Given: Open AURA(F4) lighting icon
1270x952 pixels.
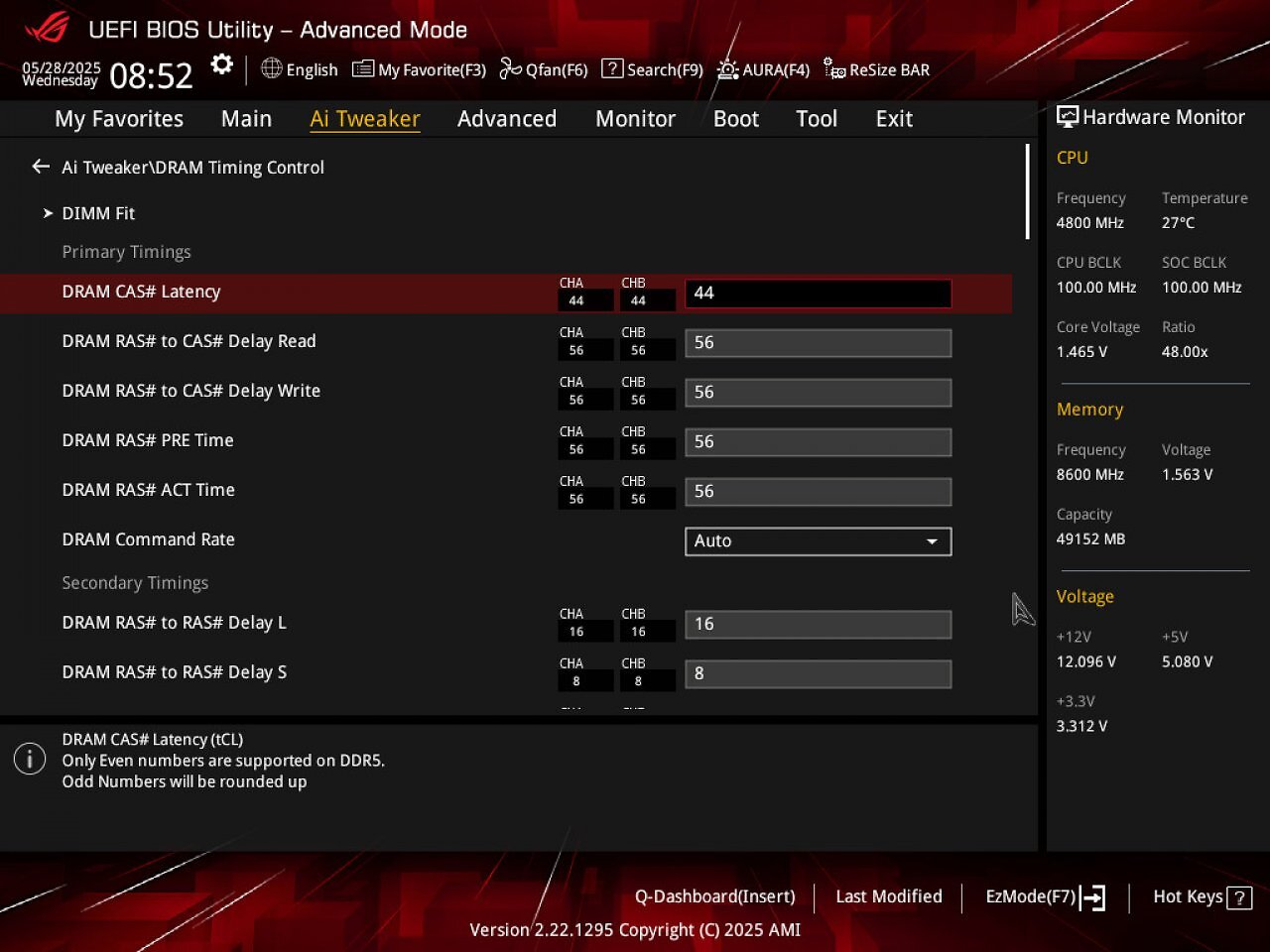Looking at the screenshot, I should point(727,68).
